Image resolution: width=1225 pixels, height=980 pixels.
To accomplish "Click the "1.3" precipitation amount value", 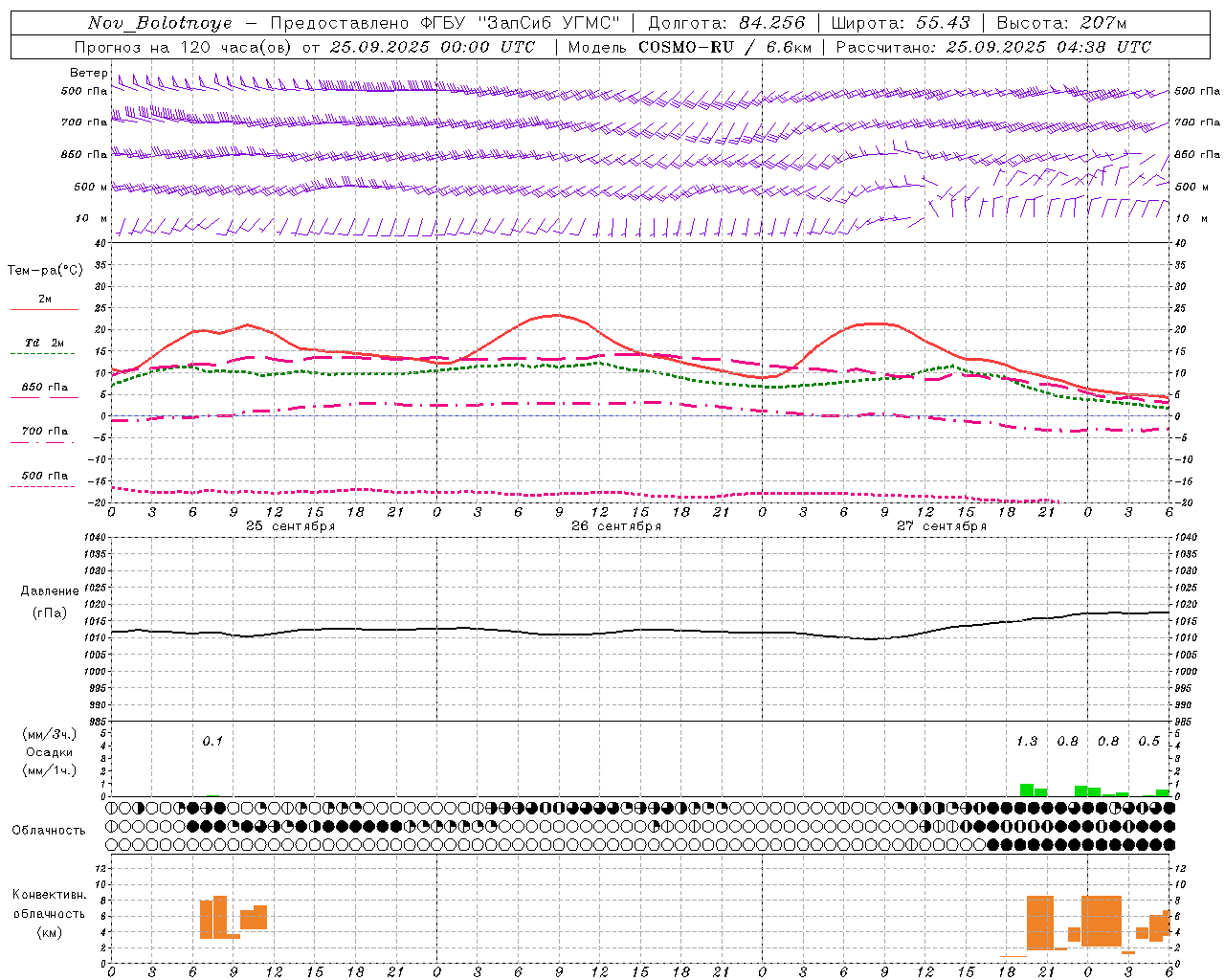I will click(x=1027, y=742).
